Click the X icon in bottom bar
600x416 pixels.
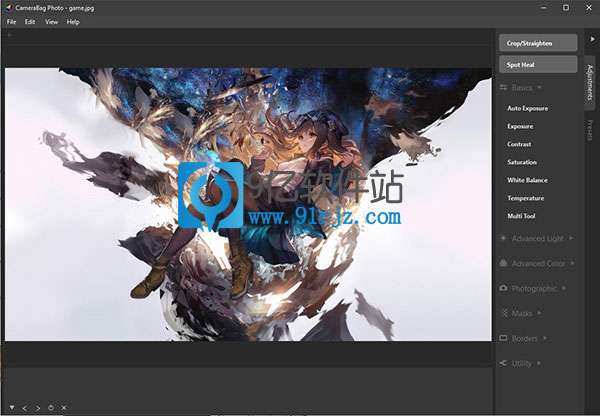(64, 408)
